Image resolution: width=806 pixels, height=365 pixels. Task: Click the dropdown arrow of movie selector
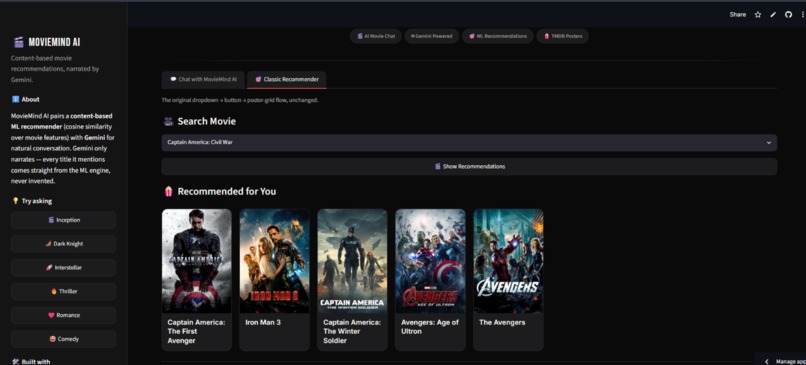click(x=768, y=143)
